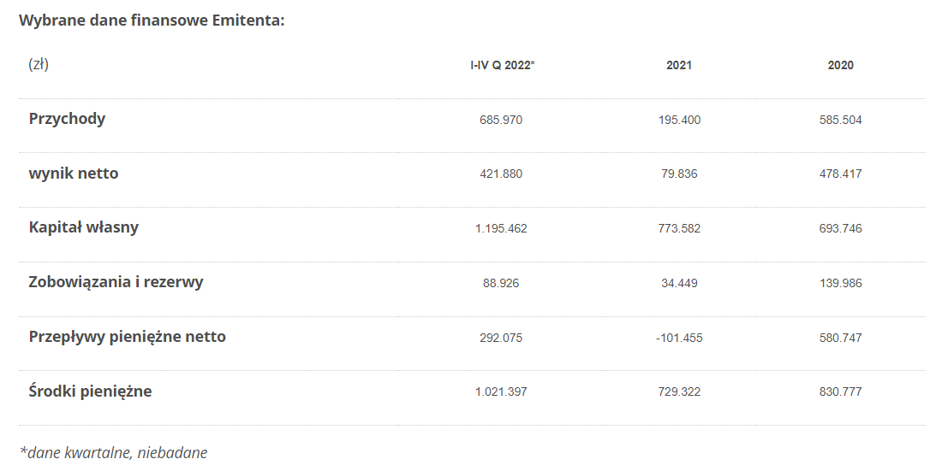The height and width of the screenshot is (471, 948).
Task: Click the 2020 revenue value 585.504
Action: (840, 120)
